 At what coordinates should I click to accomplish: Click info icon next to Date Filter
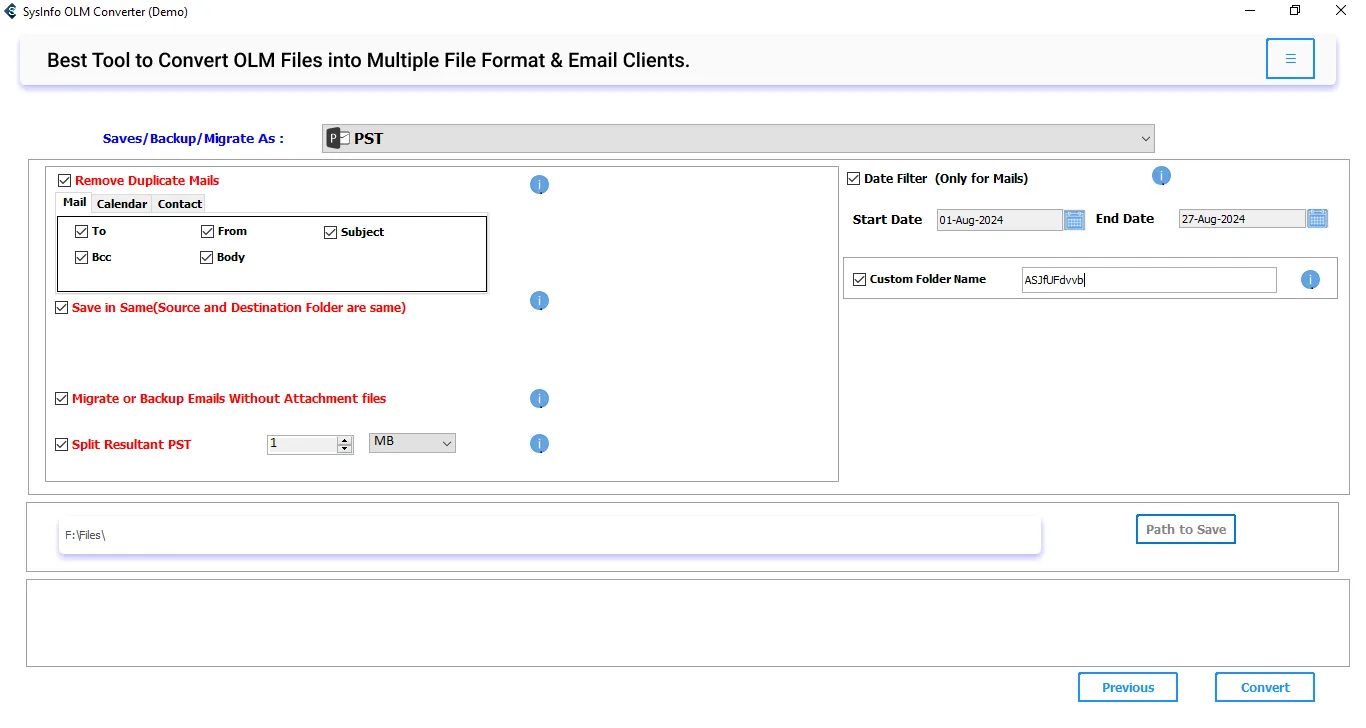1161,176
